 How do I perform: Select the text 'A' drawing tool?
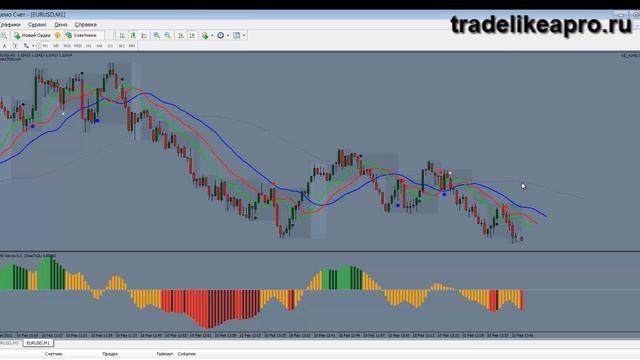click(x=4, y=46)
